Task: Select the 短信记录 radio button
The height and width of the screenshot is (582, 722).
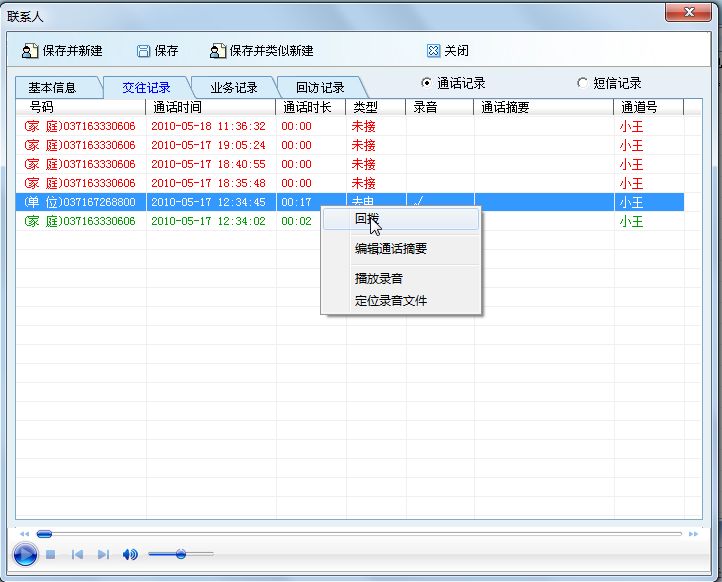Action: 583,83
